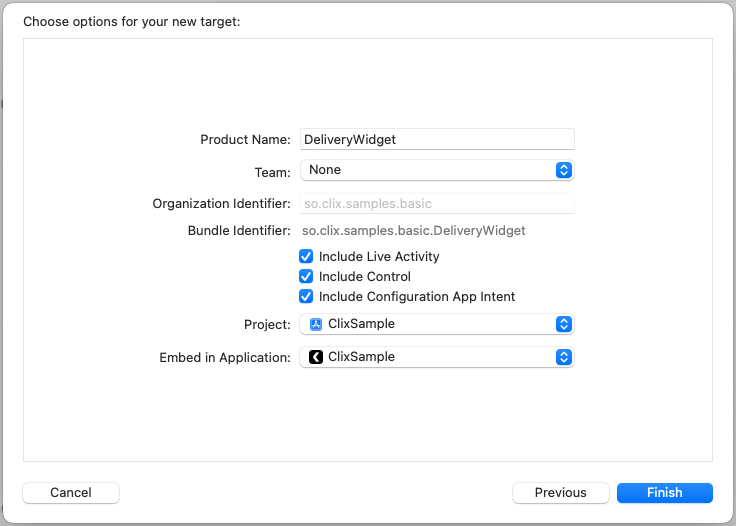Click the 'Choose options for your new target' heading
The height and width of the screenshot is (526, 736).
pos(132,22)
